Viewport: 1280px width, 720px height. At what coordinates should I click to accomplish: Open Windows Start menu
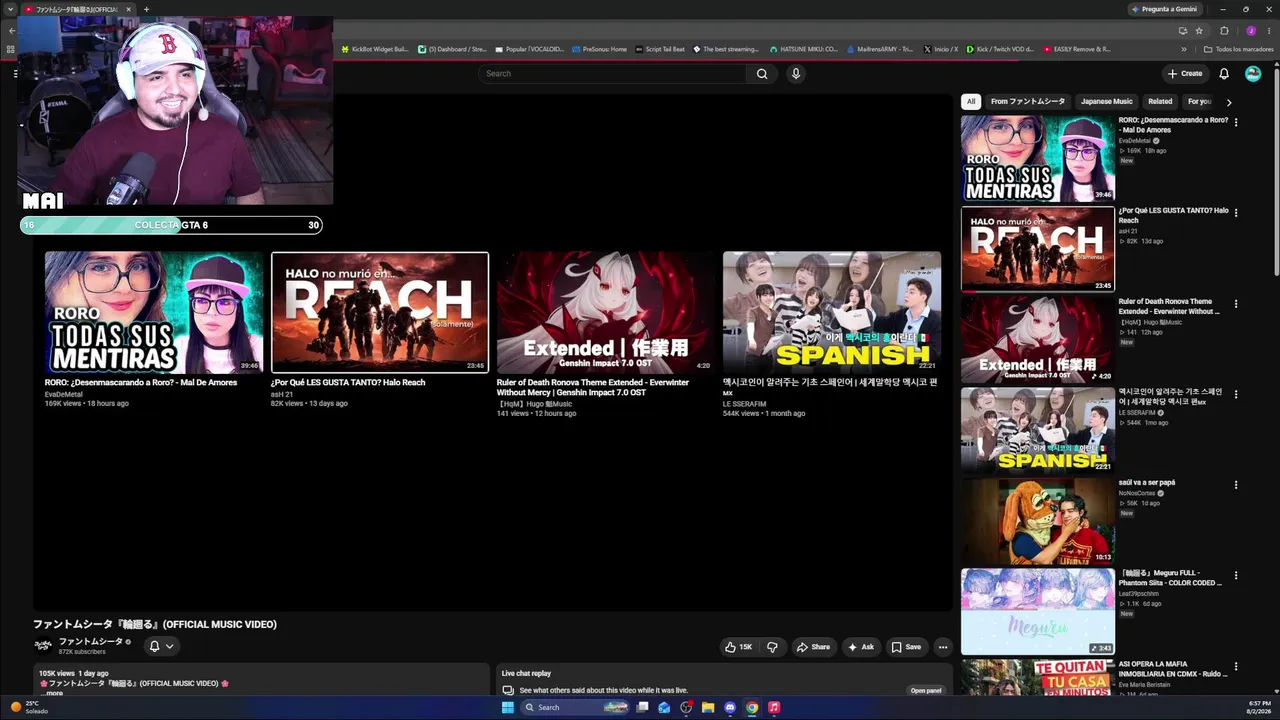[x=507, y=707]
